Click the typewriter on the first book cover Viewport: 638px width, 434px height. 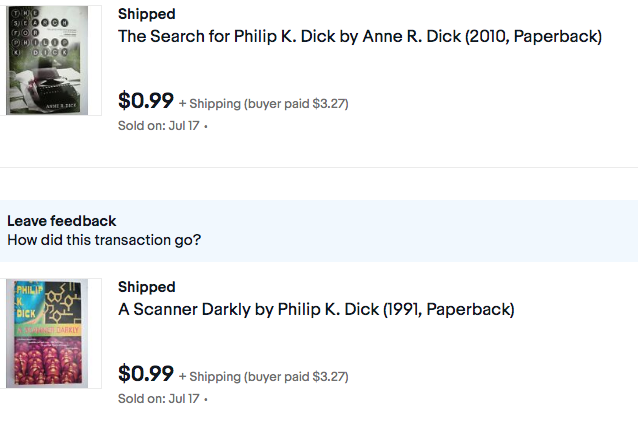coord(52,85)
